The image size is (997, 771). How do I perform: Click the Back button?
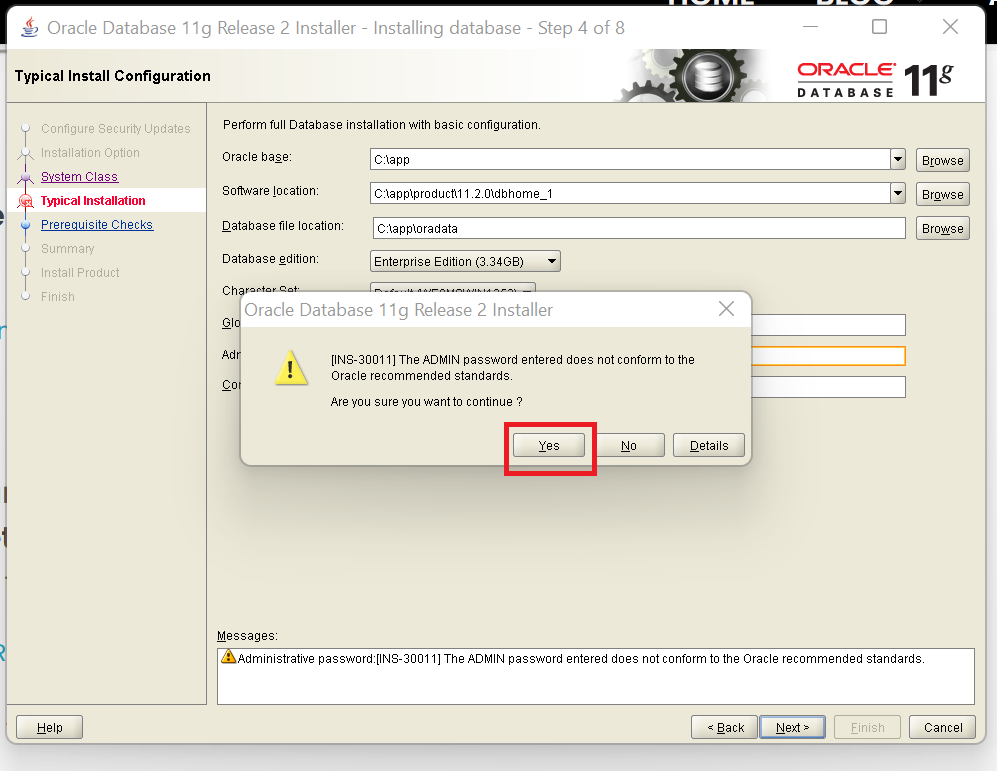725,727
